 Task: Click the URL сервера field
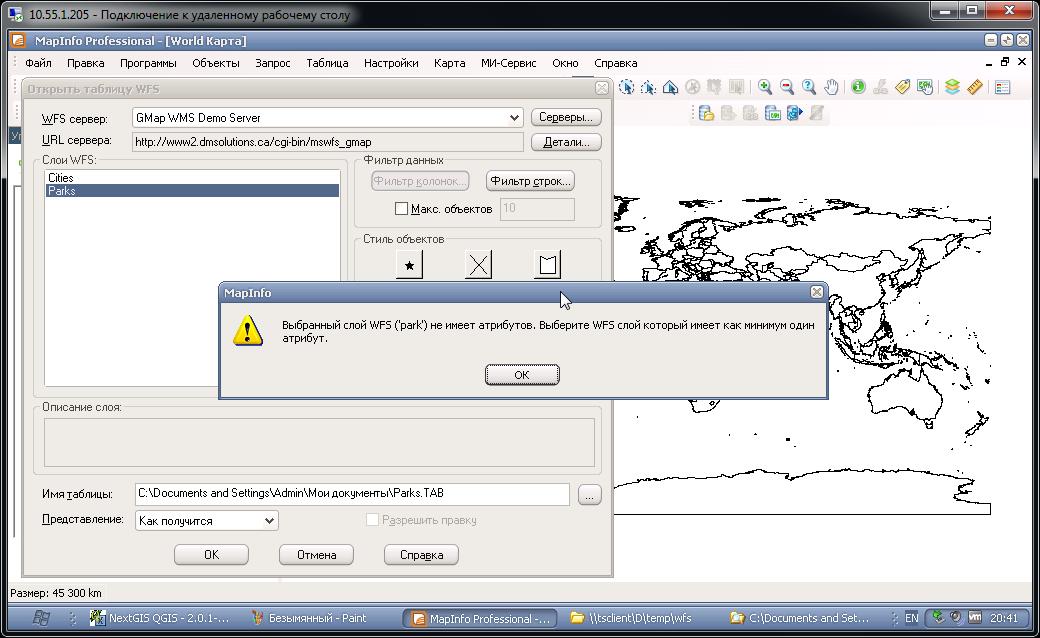pos(328,142)
